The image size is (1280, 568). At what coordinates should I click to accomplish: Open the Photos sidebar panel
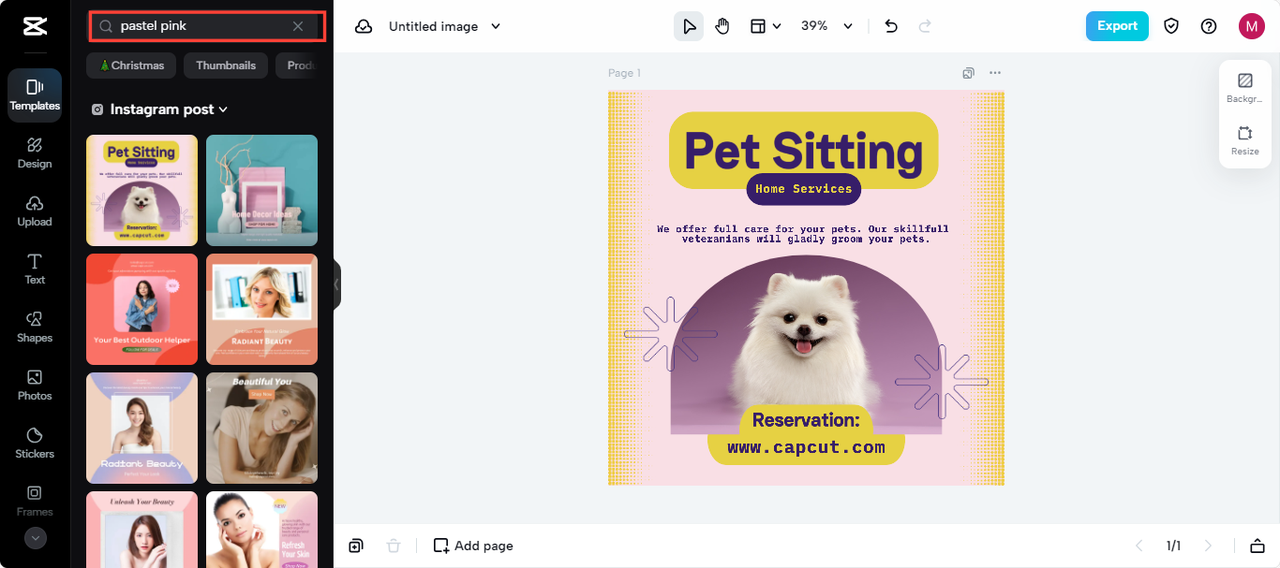point(35,385)
